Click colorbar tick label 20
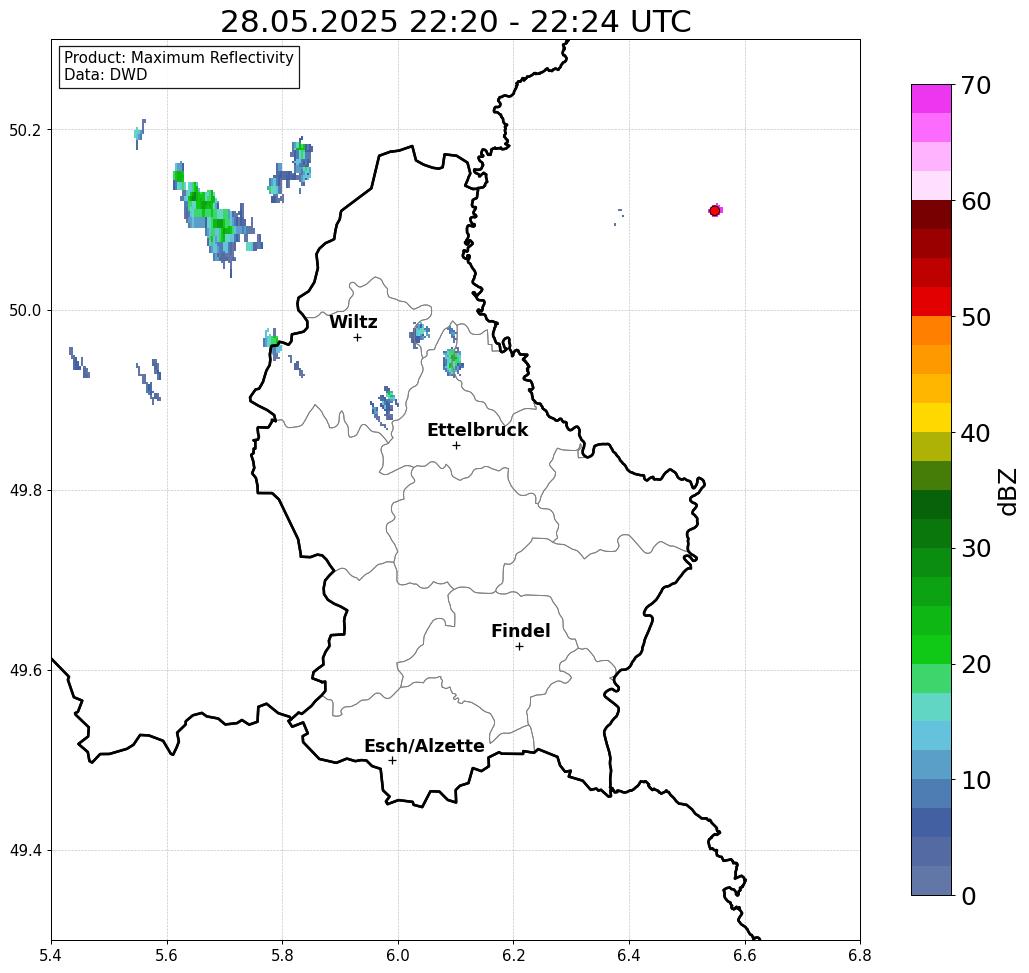 [976, 665]
